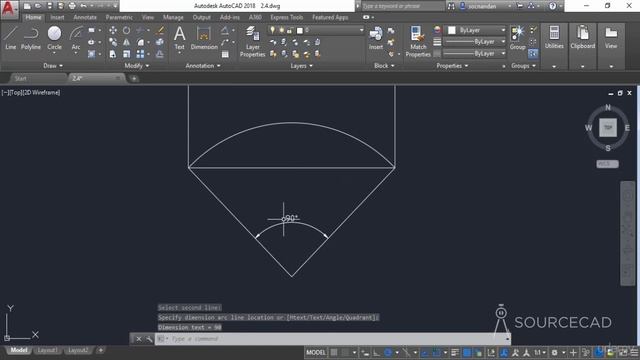The image size is (640, 360).
Task: Toggle grid display in status bar
Action: tap(334, 352)
